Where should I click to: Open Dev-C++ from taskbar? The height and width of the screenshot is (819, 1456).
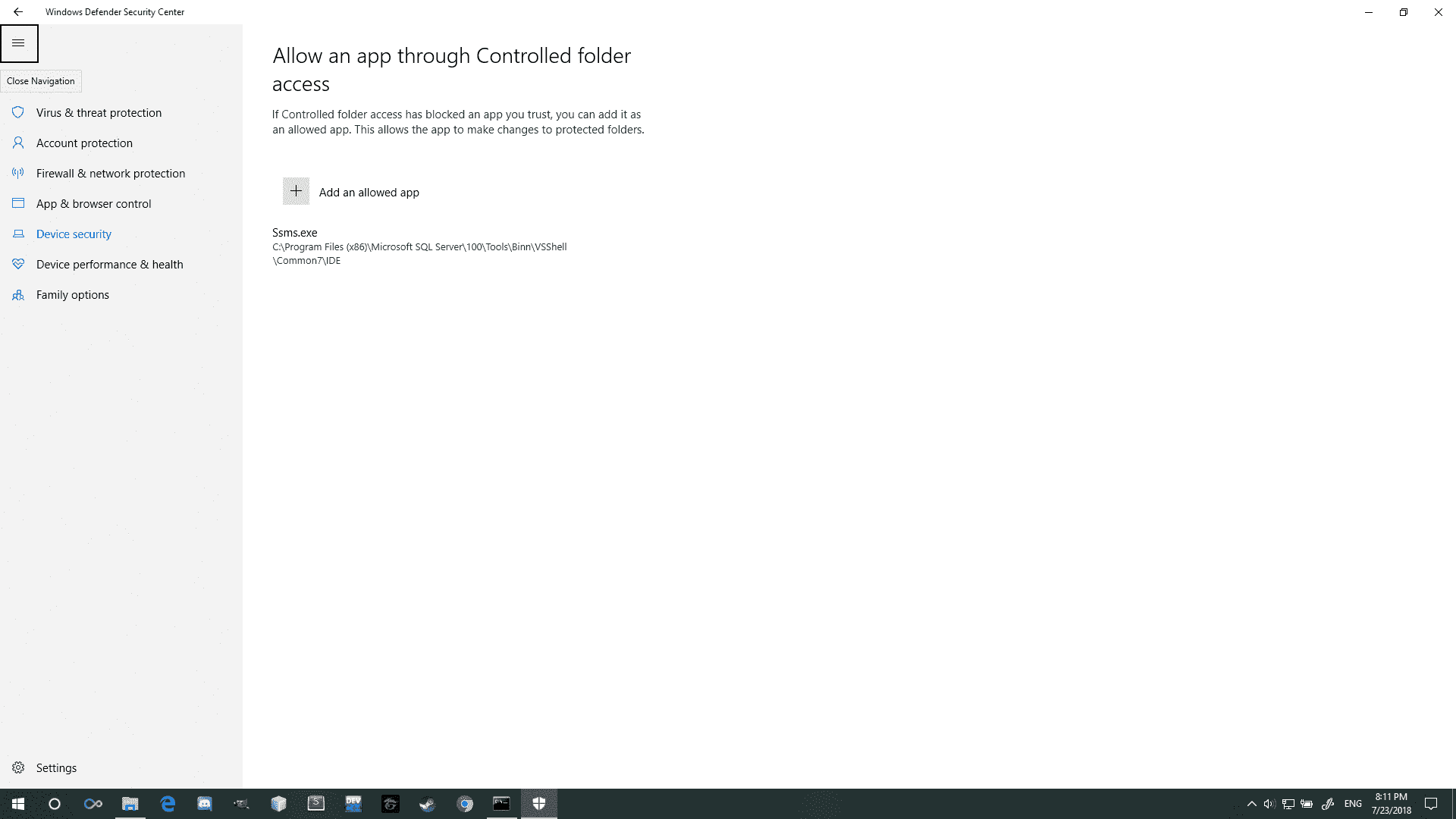pos(353,804)
